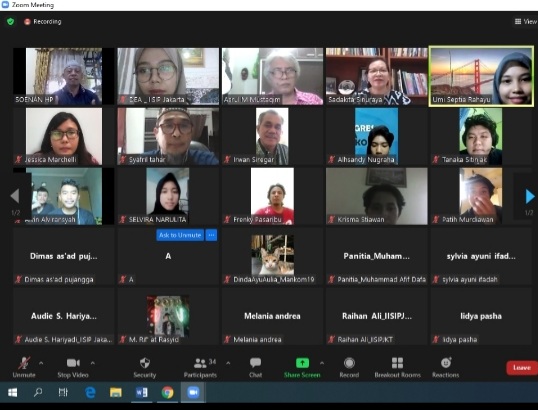Select M. Rif'at Rasyid picture tile
The height and width of the screenshot is (410, 538).
(x=168, y=316)
